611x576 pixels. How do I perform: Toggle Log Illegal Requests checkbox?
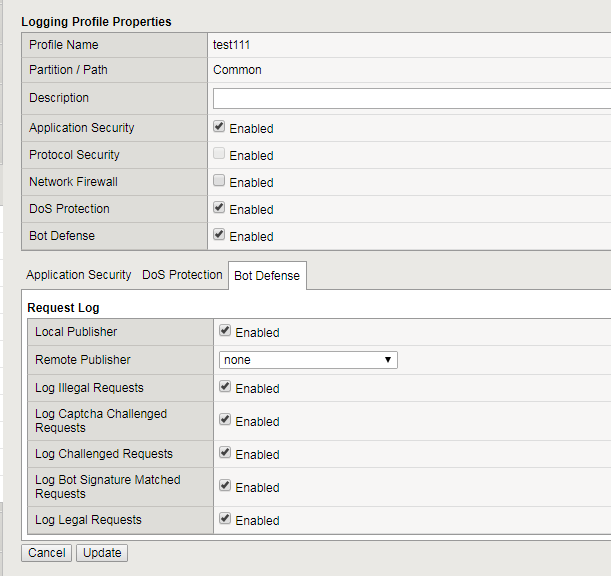tap(225, 388)
